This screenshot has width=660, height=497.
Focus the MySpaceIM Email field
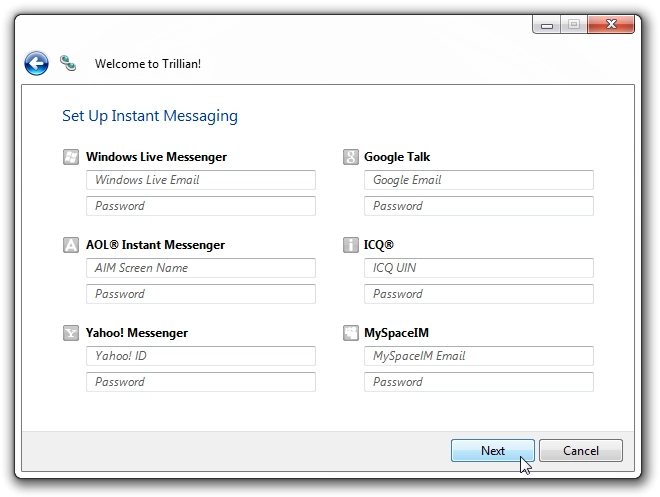coord(479,356)
